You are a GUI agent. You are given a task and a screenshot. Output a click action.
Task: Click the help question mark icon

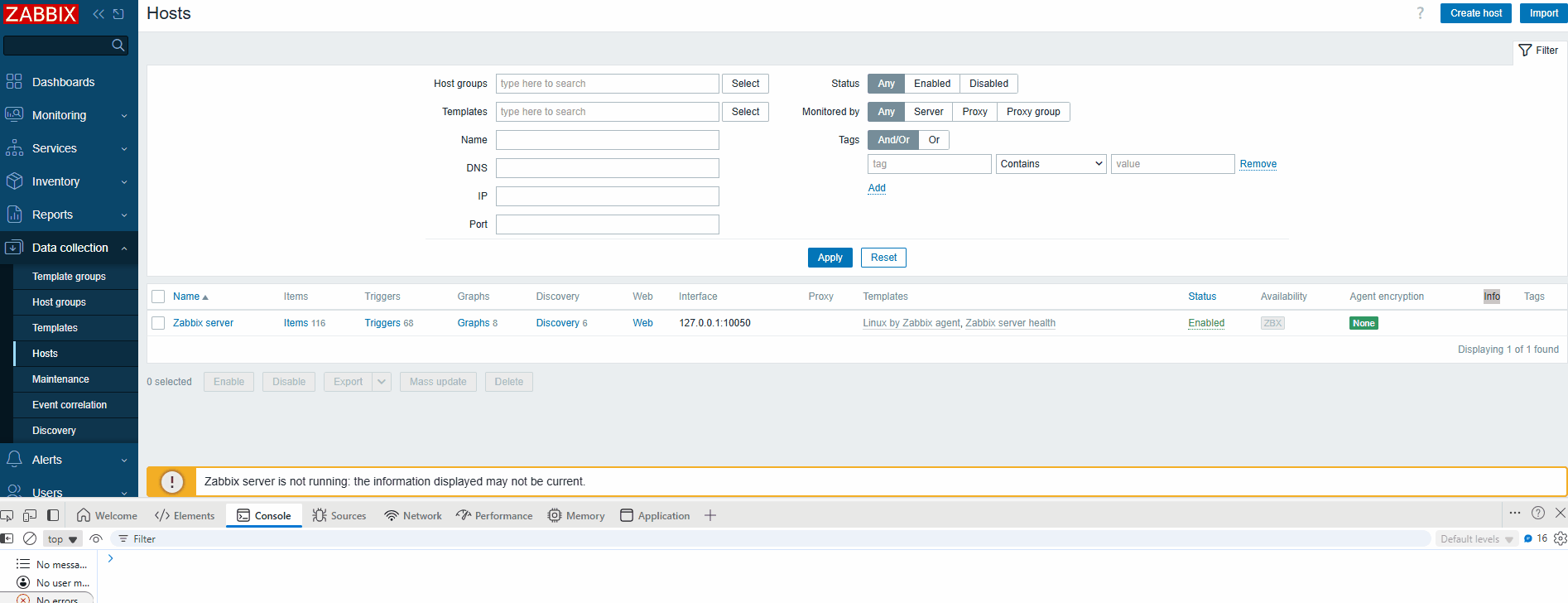point(1421,13)
